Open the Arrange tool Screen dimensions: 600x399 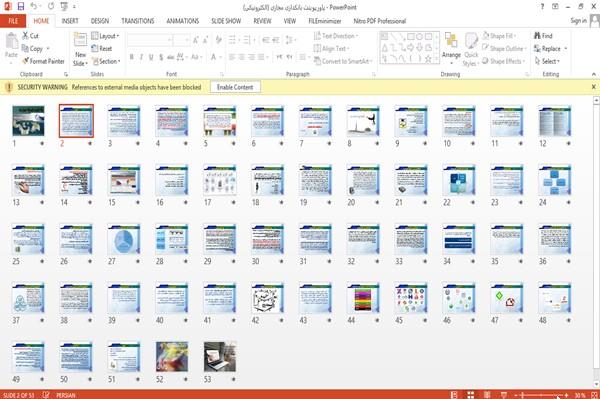(451, 47)
